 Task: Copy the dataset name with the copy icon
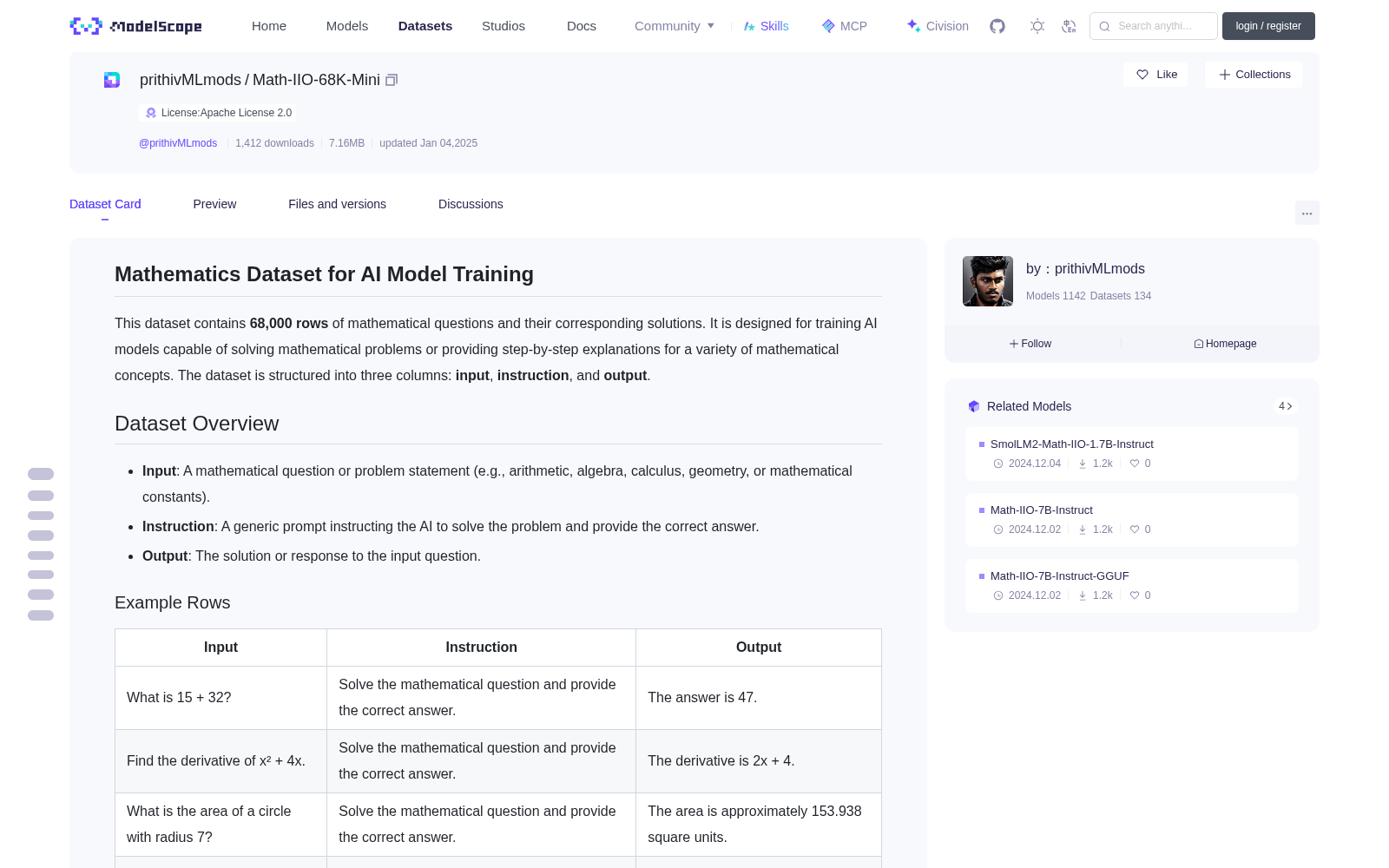392,80
